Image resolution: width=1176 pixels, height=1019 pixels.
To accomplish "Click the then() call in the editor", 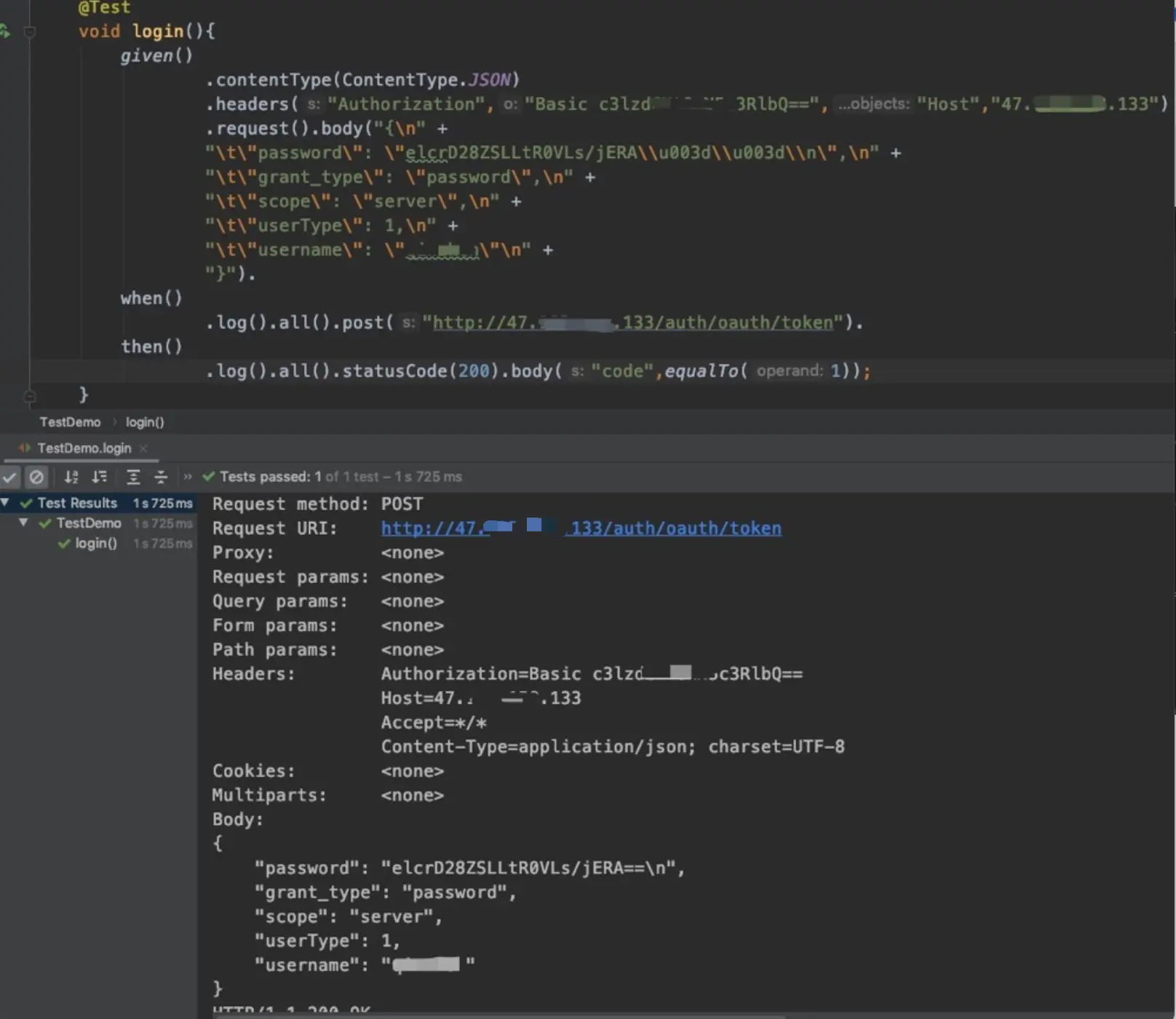I will (151, 346).
